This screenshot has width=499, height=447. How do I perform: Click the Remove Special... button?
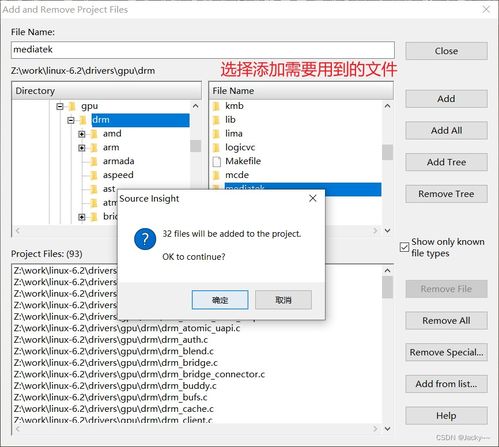click(446, 352)
